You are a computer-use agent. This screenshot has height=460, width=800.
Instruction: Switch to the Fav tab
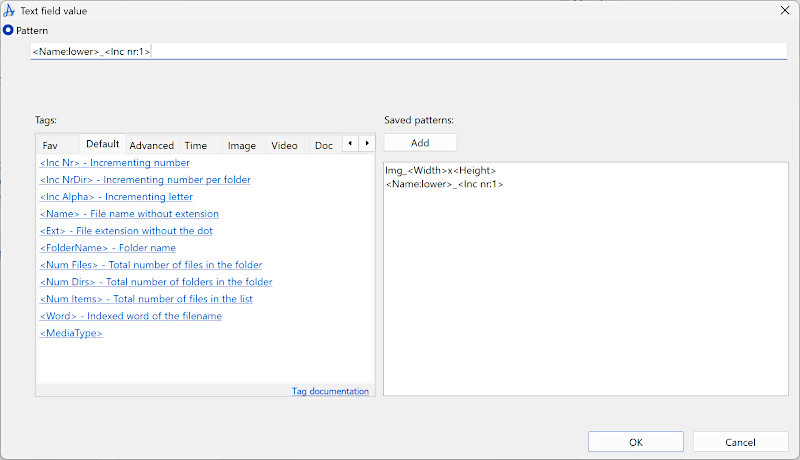click(x=50, y=145)
